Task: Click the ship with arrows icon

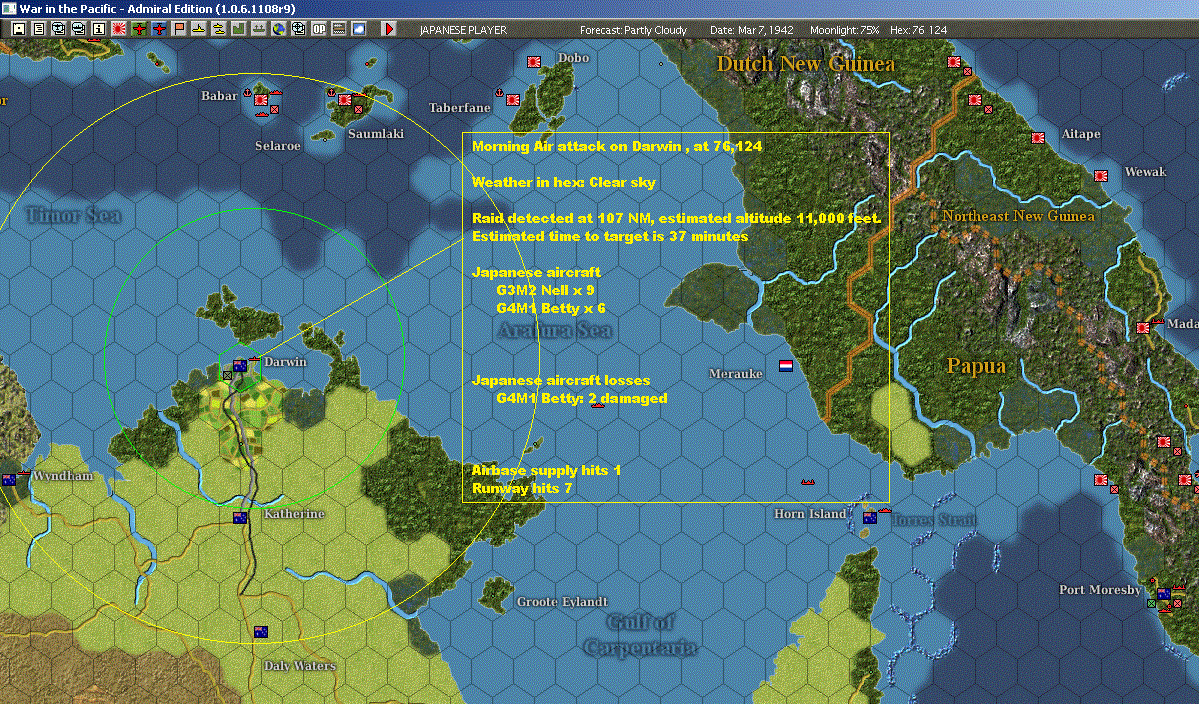Action: [258, 29]
